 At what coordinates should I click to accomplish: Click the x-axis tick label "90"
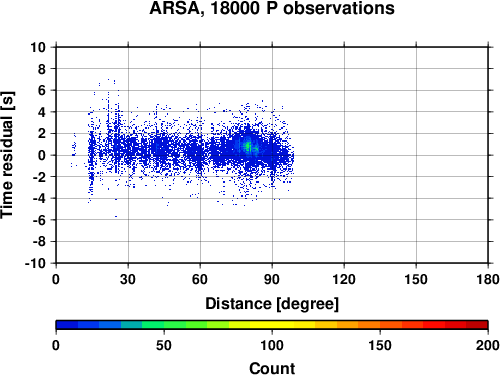point(272,279)
